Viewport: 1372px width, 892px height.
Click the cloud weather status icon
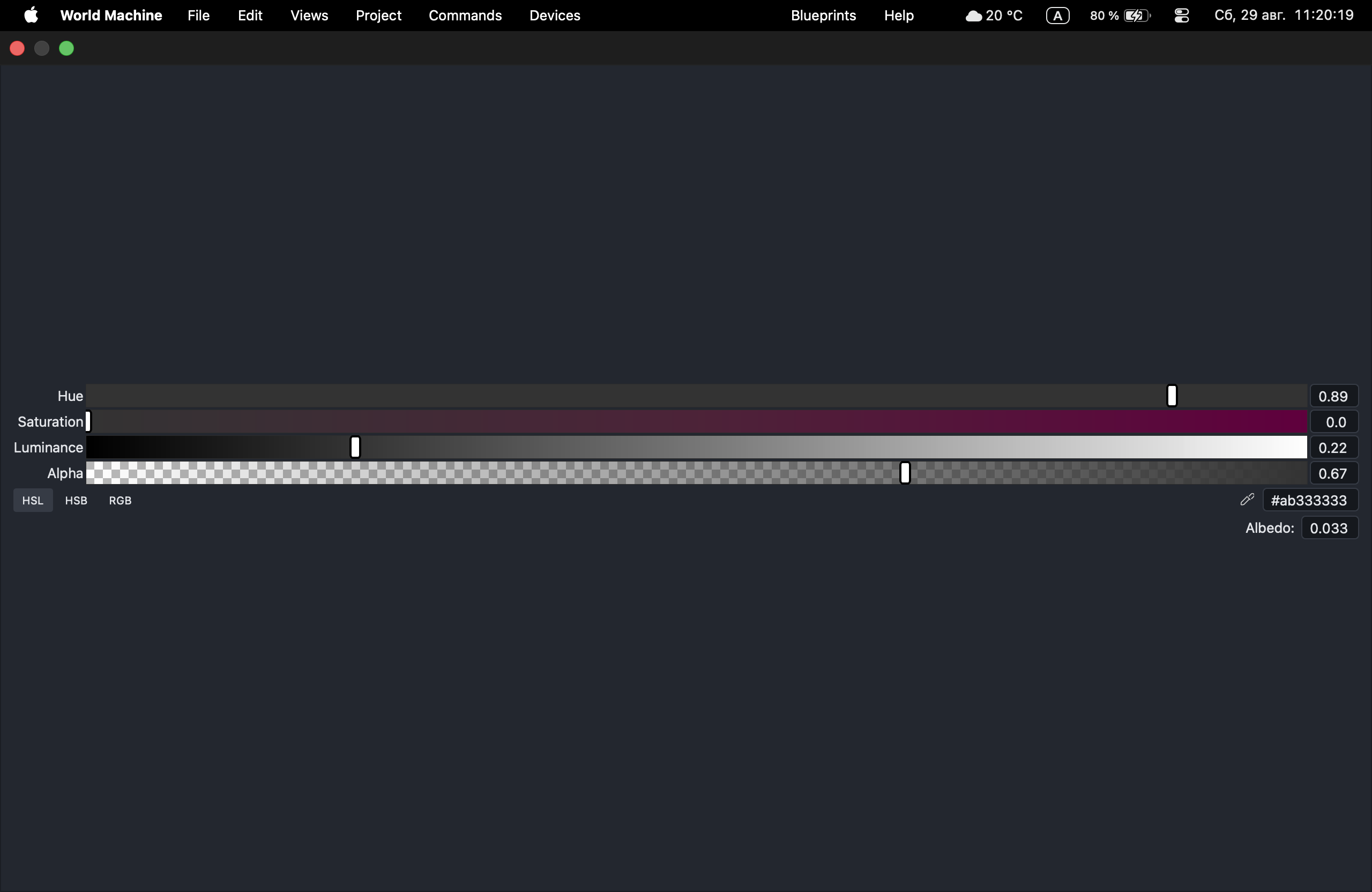tap(973, 16)
